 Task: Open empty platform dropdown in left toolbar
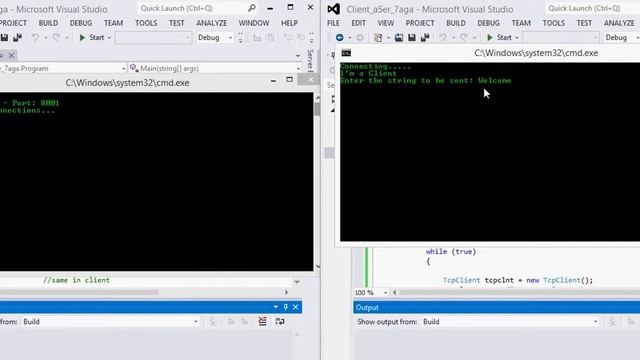[x=153, y=38]
